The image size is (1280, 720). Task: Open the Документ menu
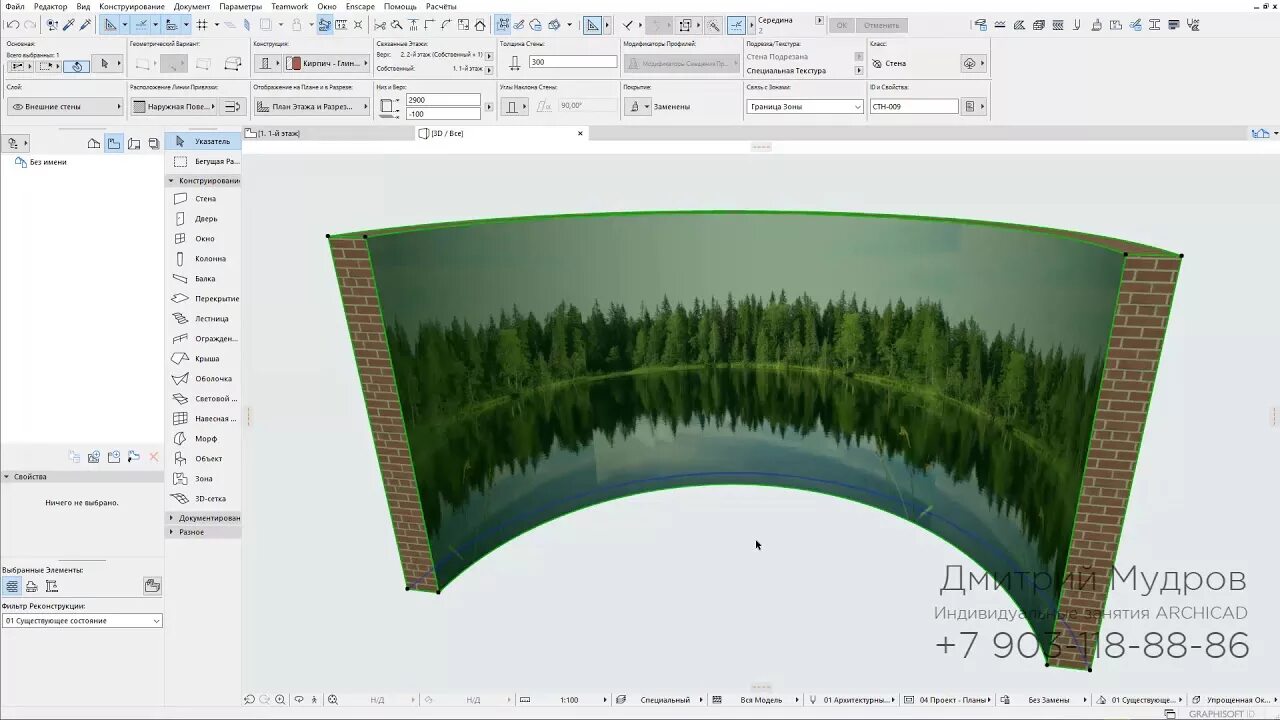point(192,7)
